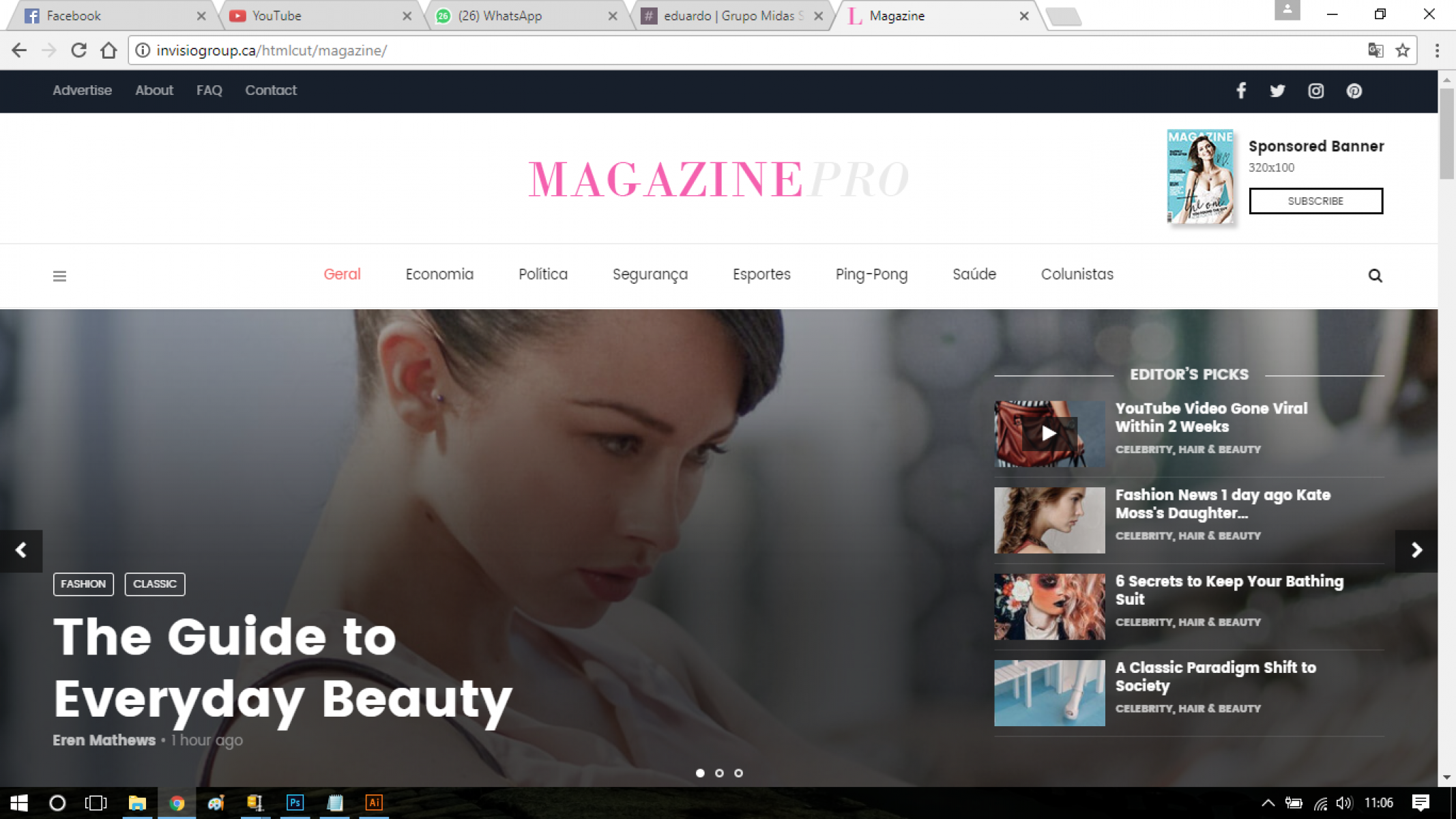The height and width of the screenshot is (819, 1456).
Task: Select third carousel dot indicator
Action: point(738,773)
